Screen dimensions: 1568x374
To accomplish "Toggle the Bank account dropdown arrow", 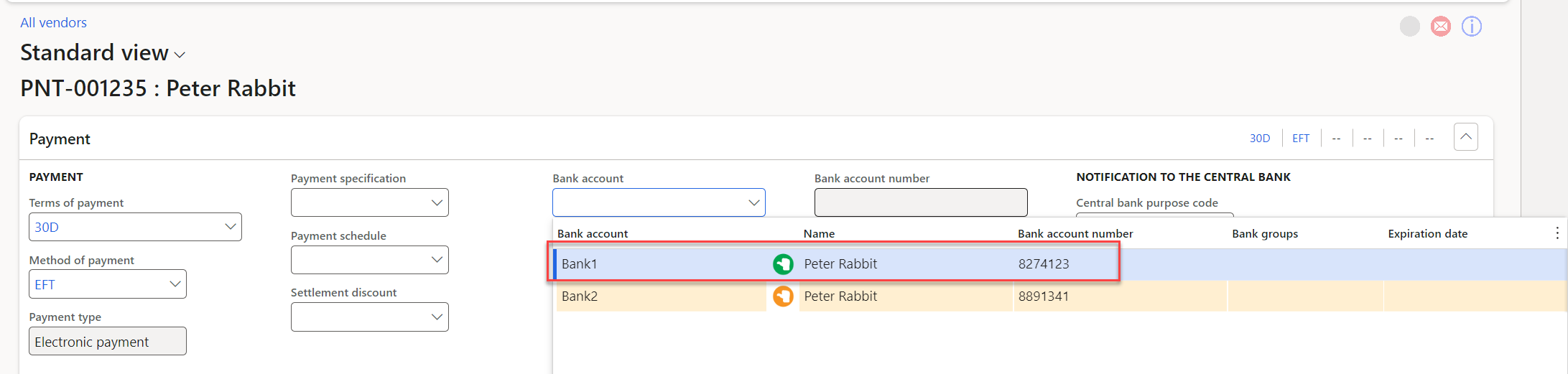I will point(753,202).
